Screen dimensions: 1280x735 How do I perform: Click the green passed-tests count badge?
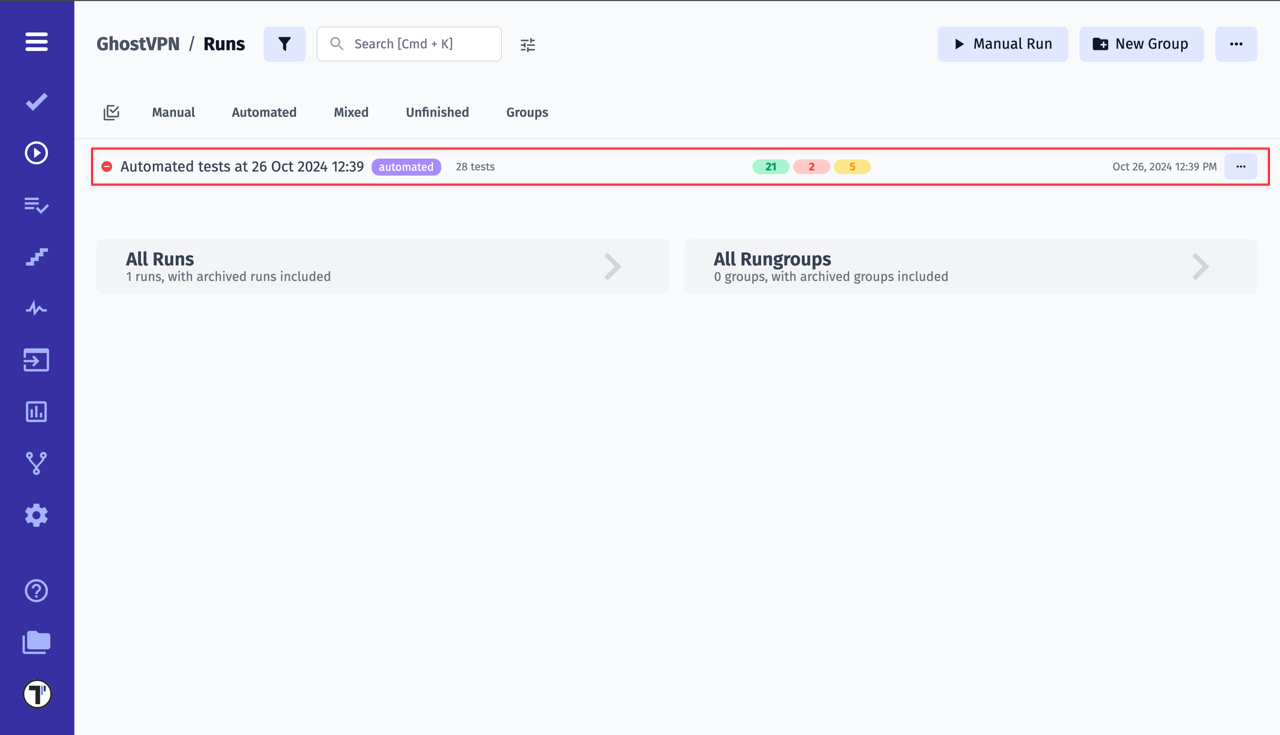770,166
